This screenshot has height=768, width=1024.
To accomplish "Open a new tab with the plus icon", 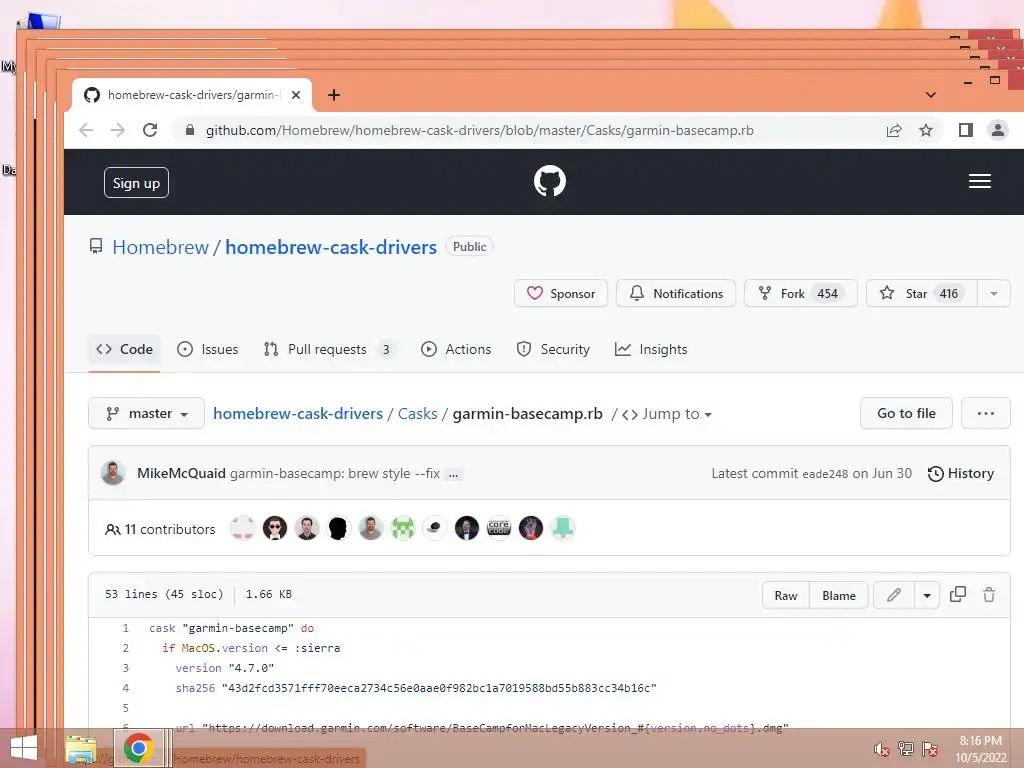I will click(334, 95).
